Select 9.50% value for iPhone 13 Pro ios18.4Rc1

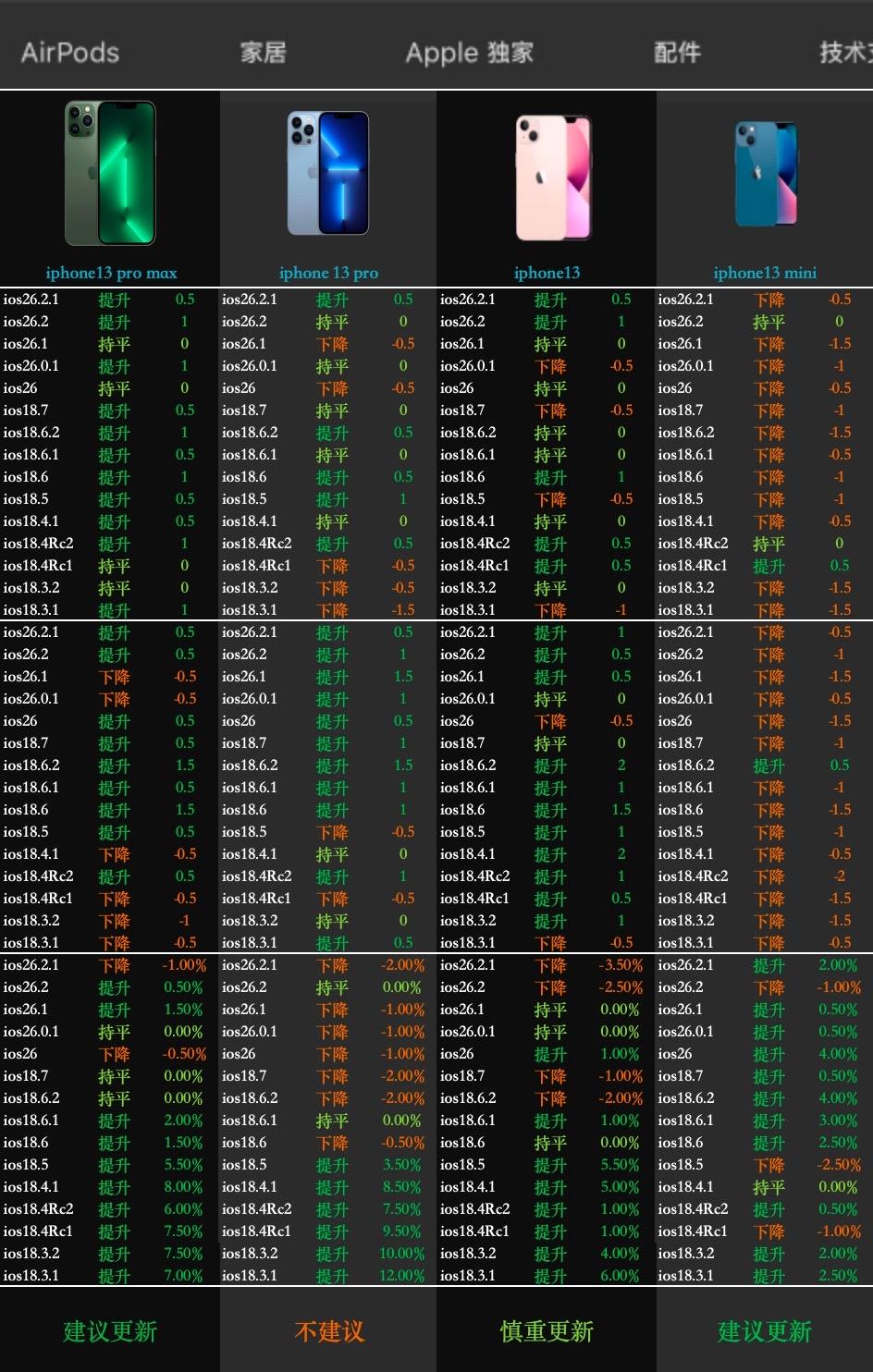(402, 1231)
